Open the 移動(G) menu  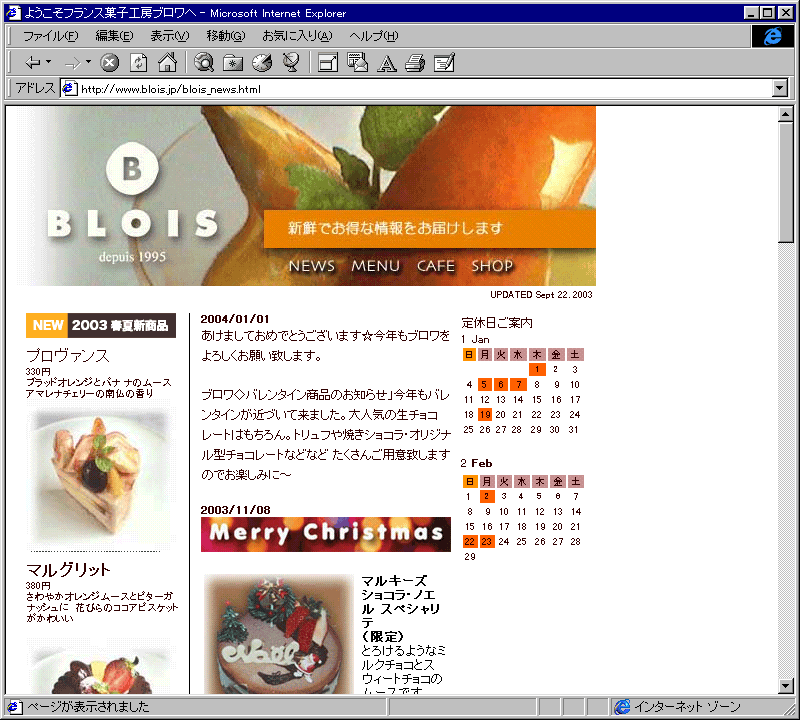click(226, 36)
